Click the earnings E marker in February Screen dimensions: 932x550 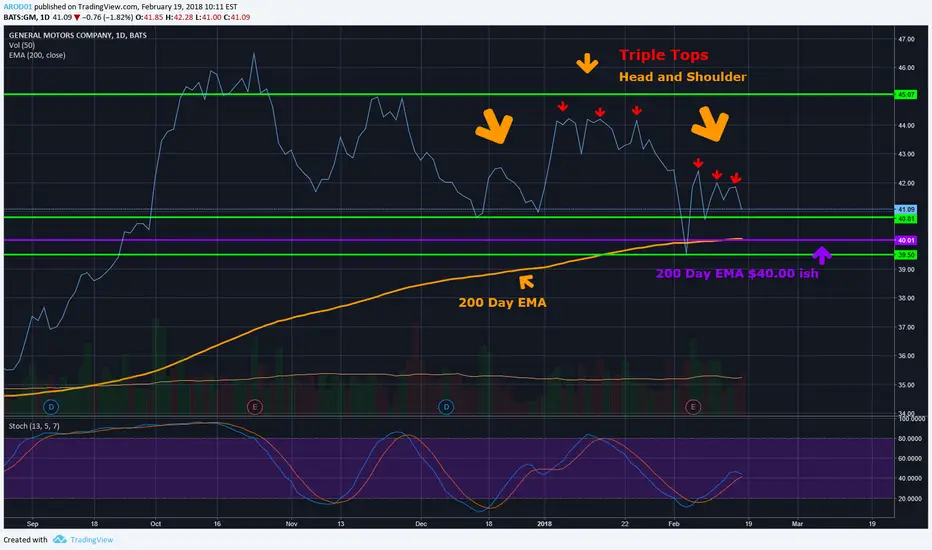(692, 407)
